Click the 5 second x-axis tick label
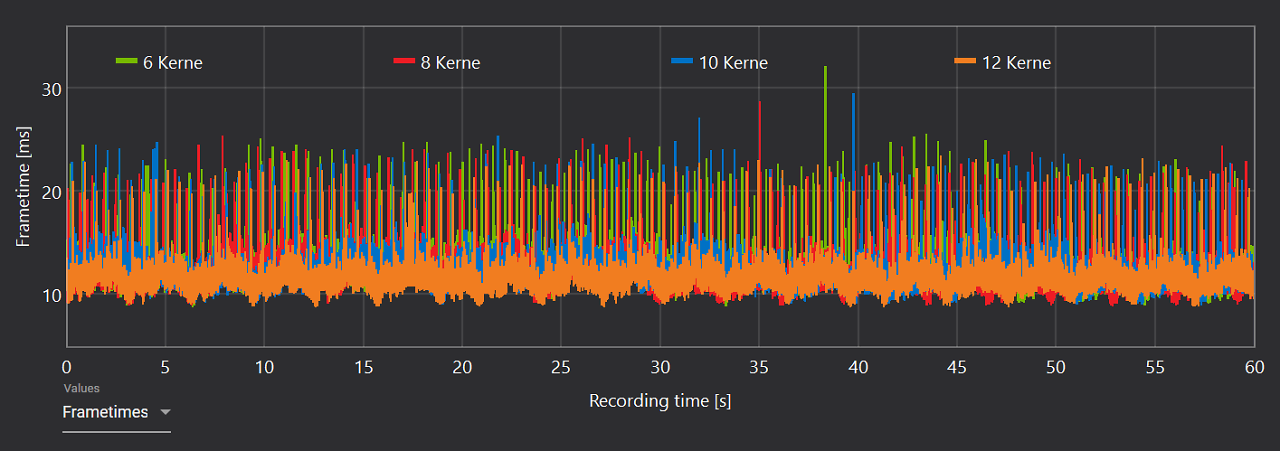This screenshot has height=451, width=1280. pyautogui.click(x=165, y=367)
